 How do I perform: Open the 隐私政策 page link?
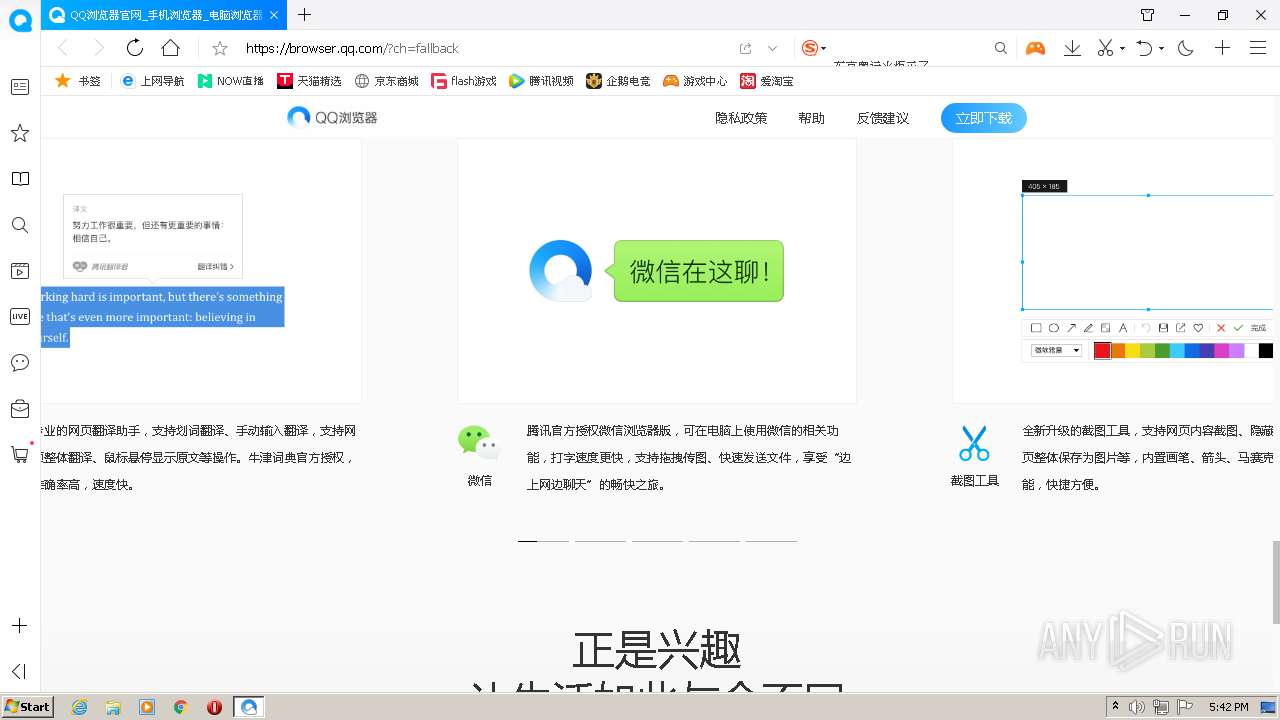click(741, 118)
